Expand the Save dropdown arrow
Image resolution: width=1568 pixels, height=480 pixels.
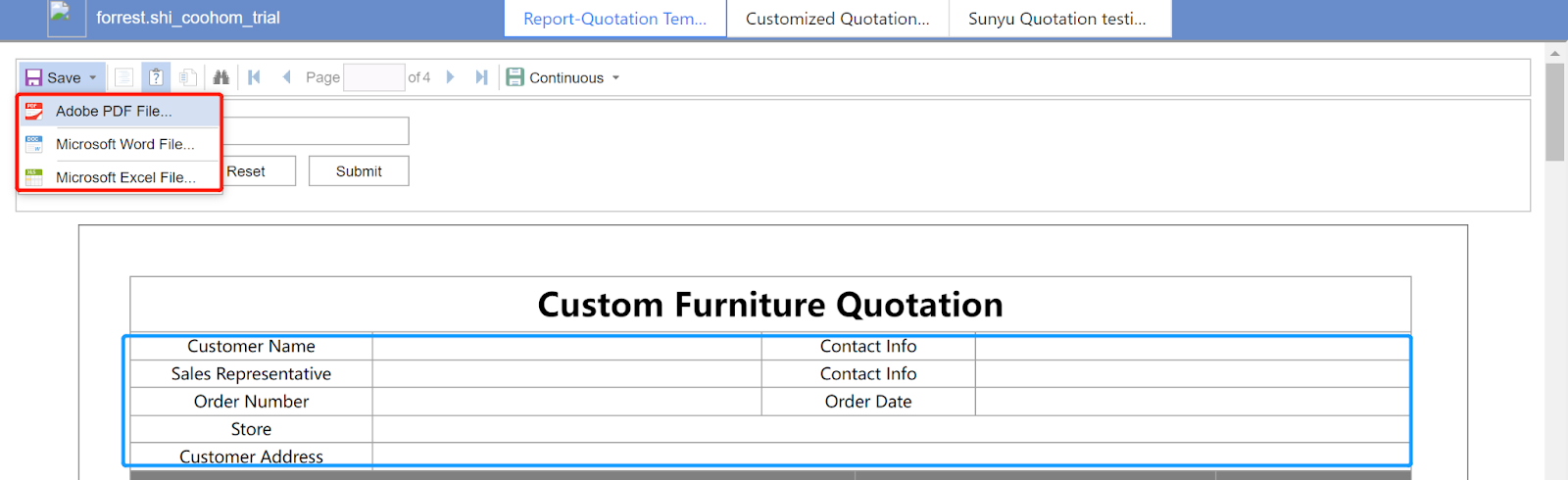[93, 77]
